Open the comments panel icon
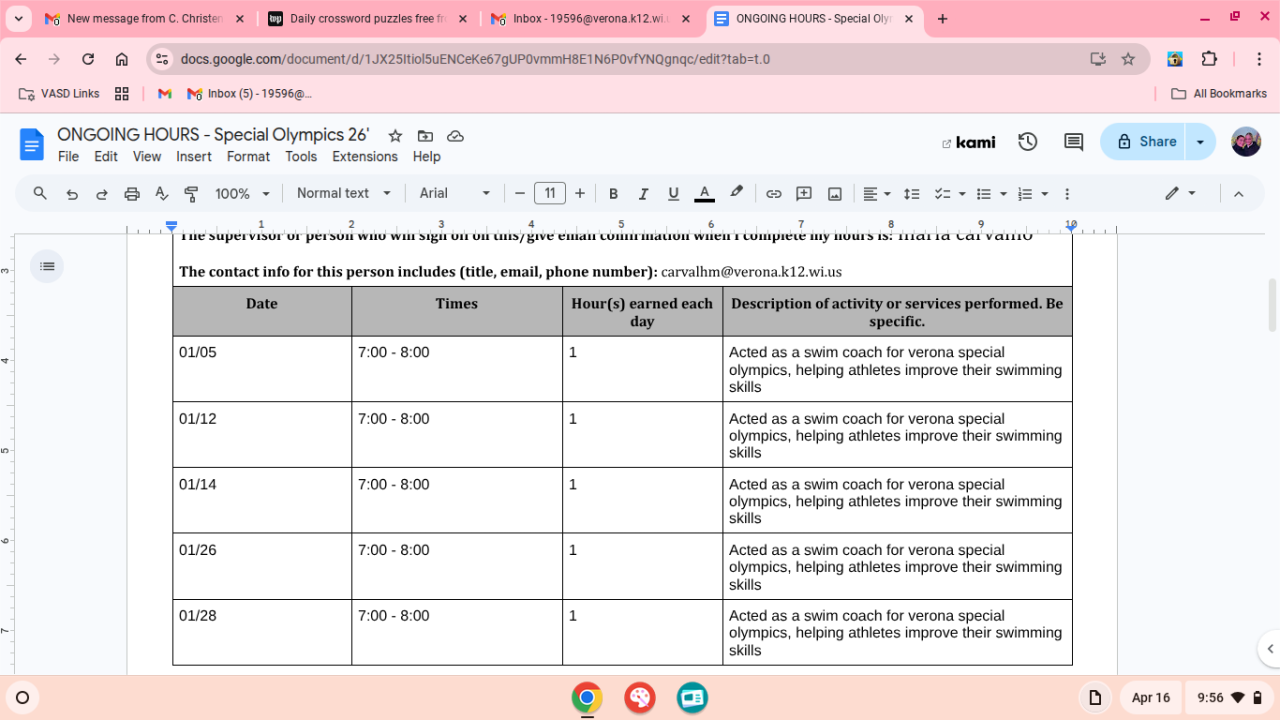 tap(1073, 142)
